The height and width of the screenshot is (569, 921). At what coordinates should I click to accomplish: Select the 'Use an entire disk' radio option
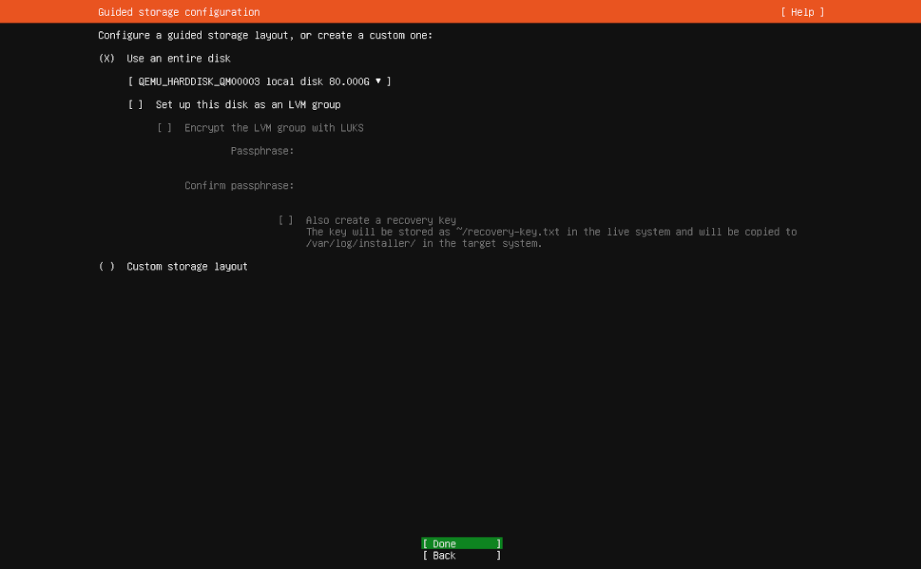point(106,58)
